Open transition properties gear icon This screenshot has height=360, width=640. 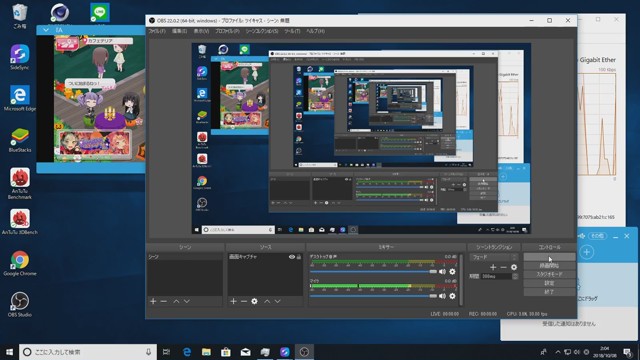[x=514, y=267]
